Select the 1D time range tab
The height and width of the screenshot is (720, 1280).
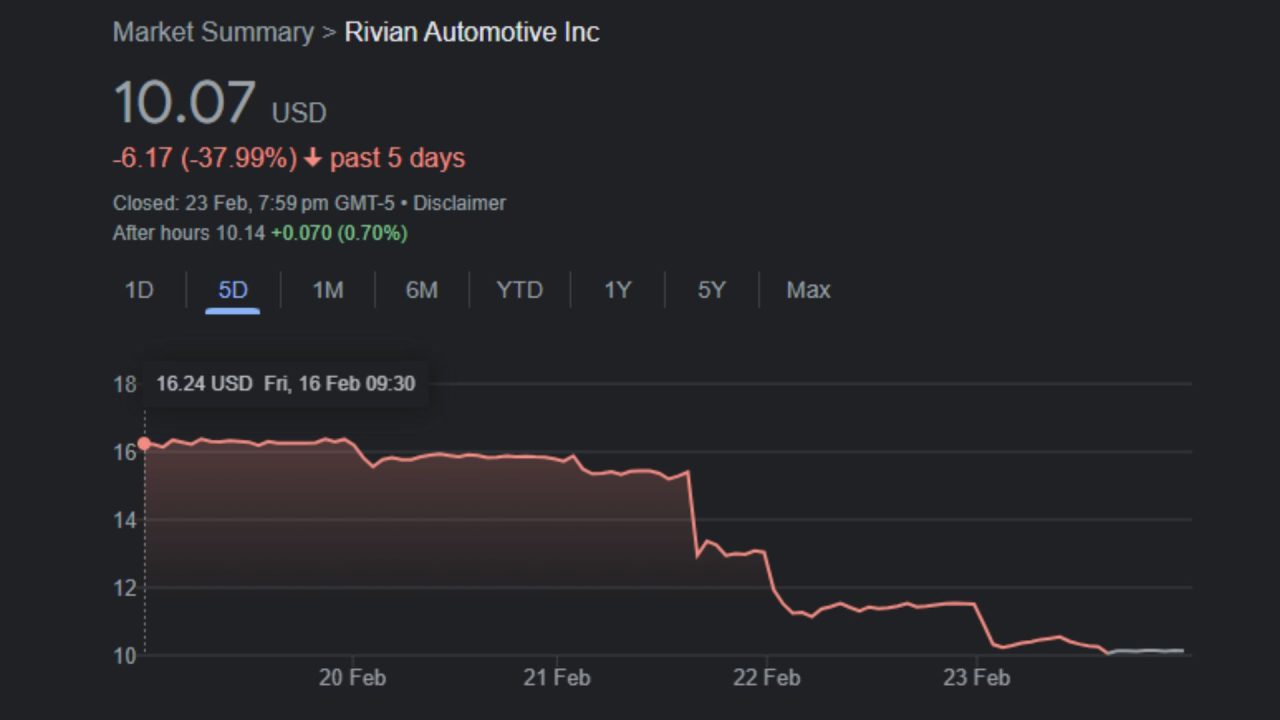pyautogui.click(x=139, y=290)
